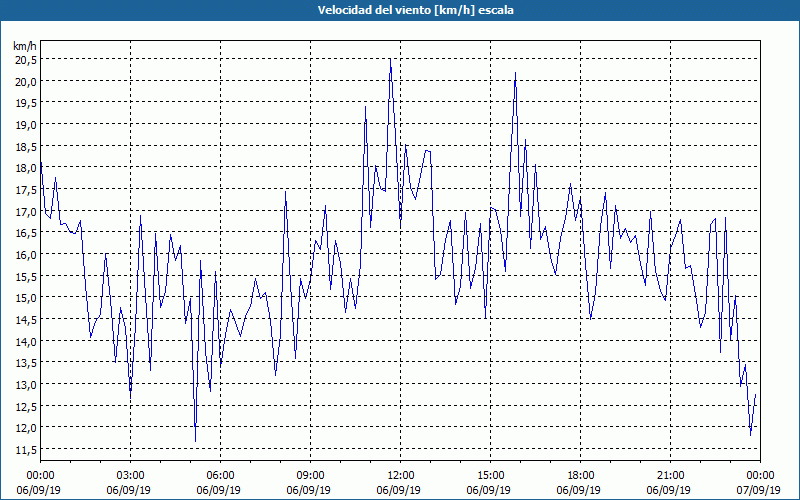Click the 20,5 y-axis value
Image resolution: width=800 pixels, height=500 pixels.
[27, 60]
